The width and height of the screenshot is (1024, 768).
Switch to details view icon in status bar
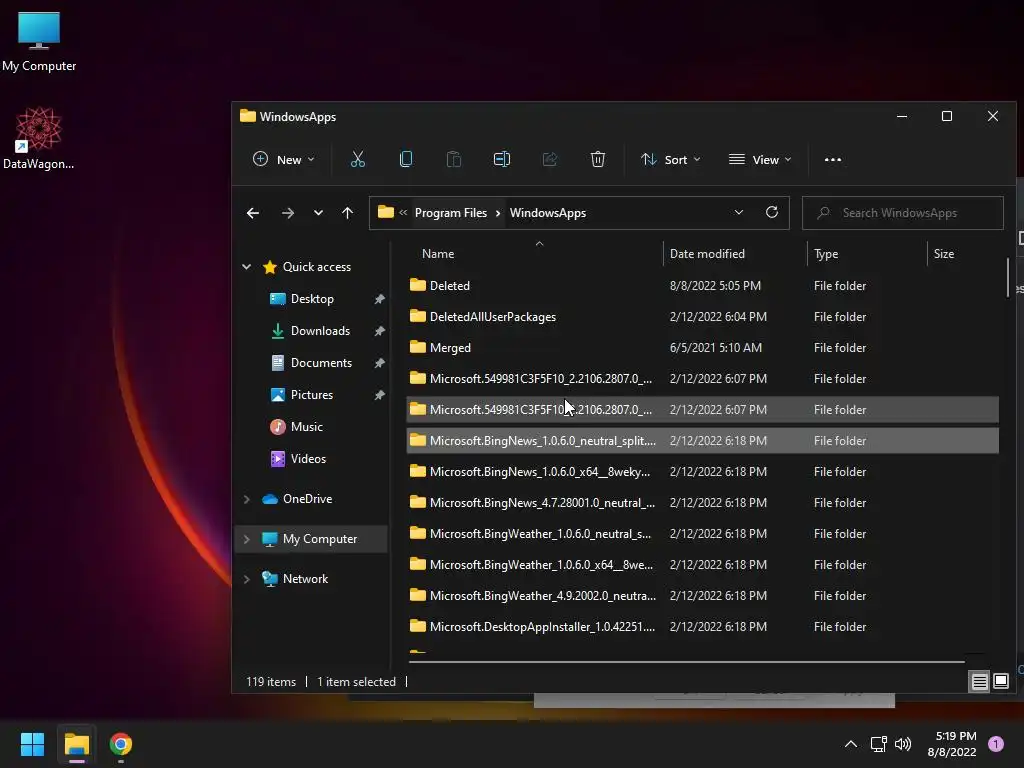pyautogui.click(x=980, y=682)
